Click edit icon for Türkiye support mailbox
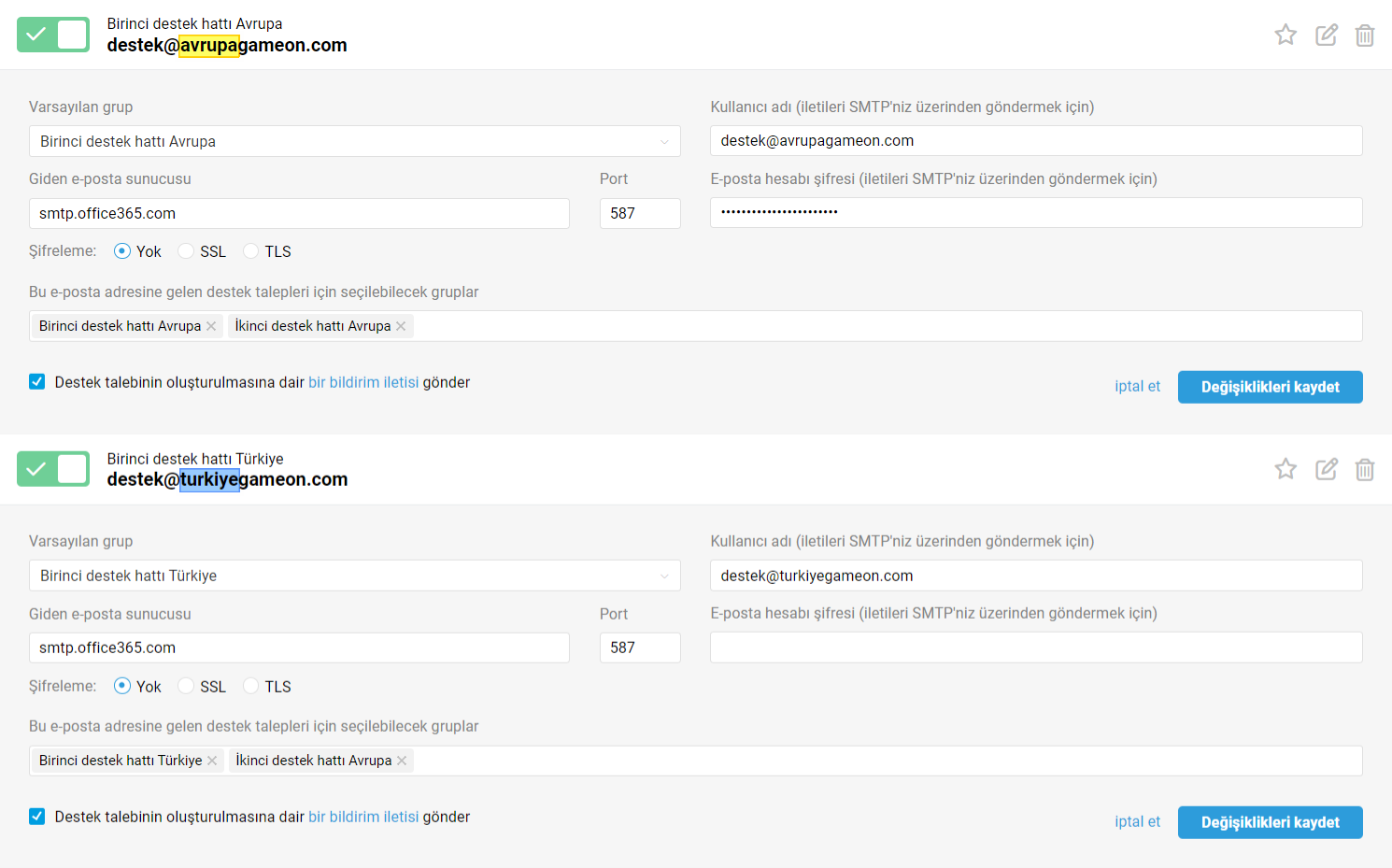Image resolution: width=1392 pixels, height=868 pixels. coord(1326,469)
